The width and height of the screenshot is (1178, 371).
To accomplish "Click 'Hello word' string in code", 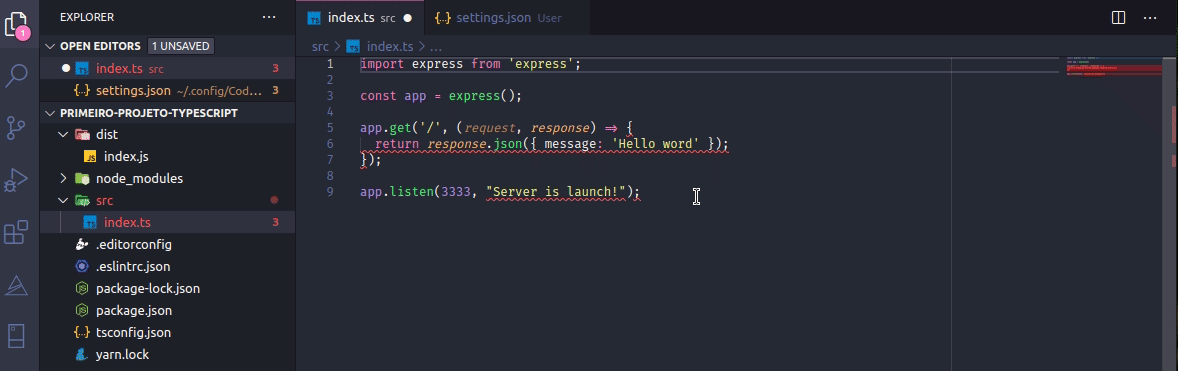I will pos(655,143).
